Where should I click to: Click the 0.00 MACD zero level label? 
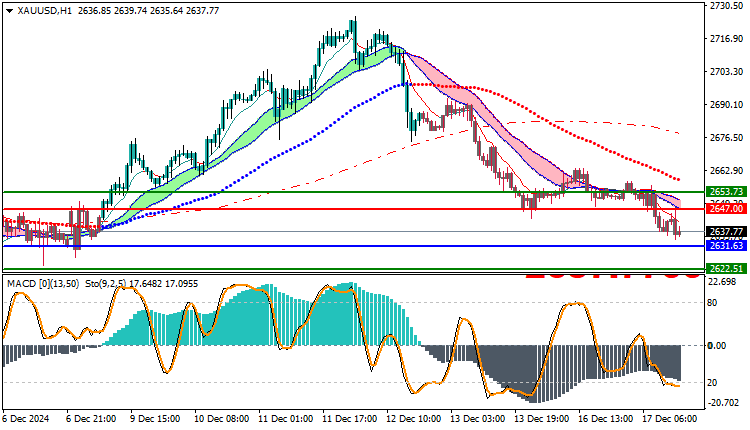click(x=717, y=345)
